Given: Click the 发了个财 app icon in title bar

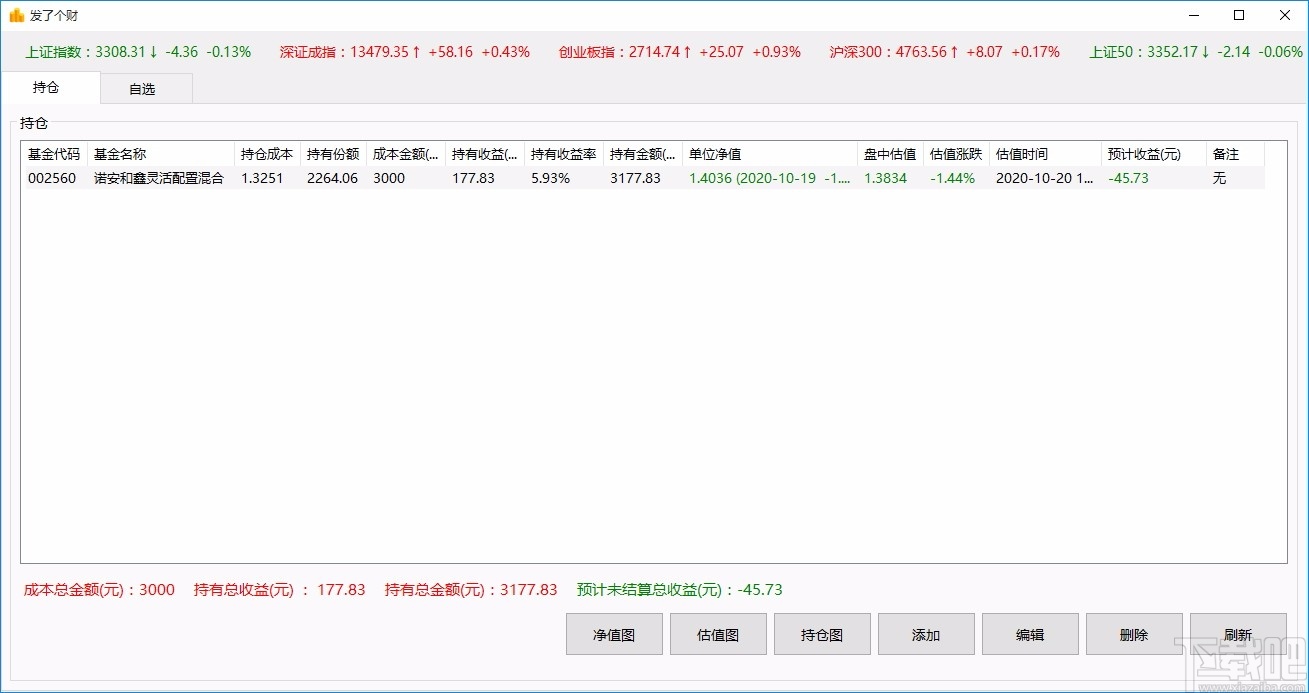Looking at the screenshot, I should (15, 15).
